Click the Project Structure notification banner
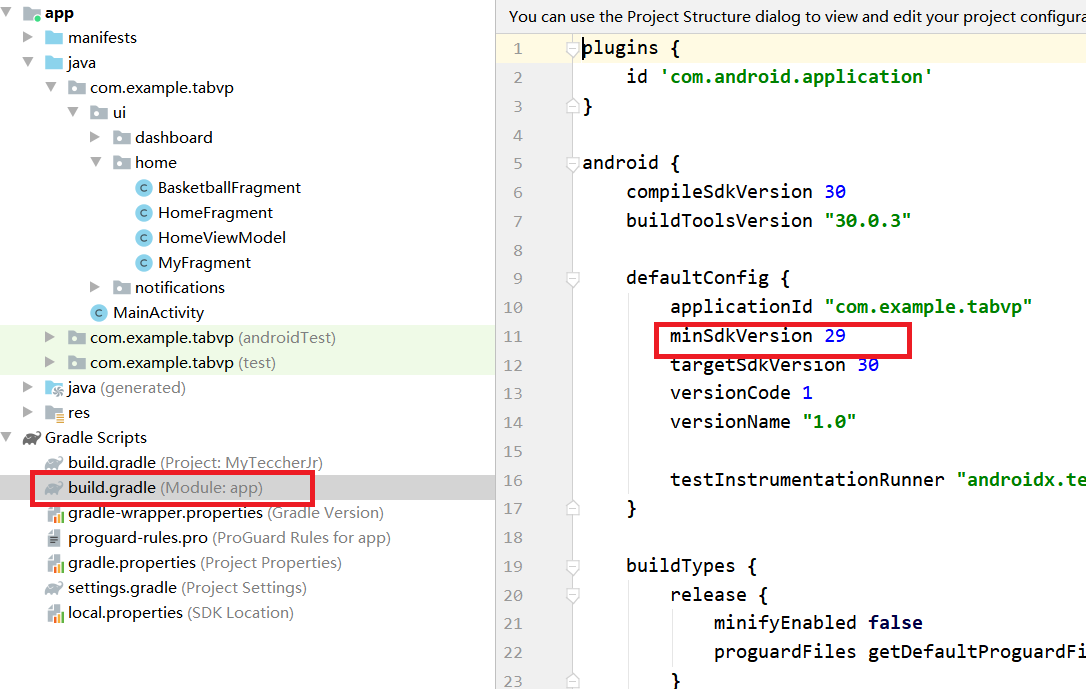 [x=790, y=16]
